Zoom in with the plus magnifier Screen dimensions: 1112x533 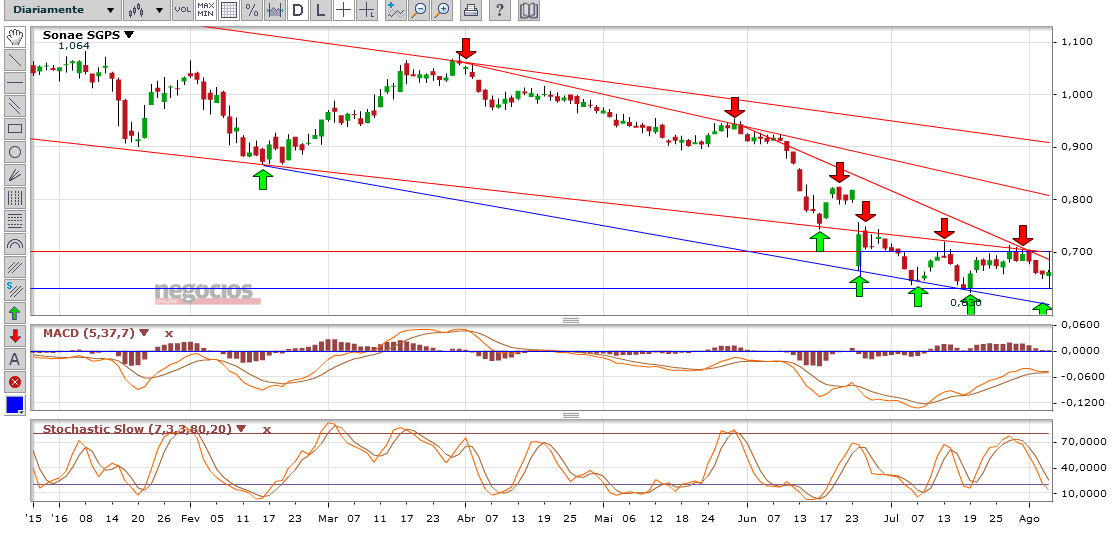(442, 10)
